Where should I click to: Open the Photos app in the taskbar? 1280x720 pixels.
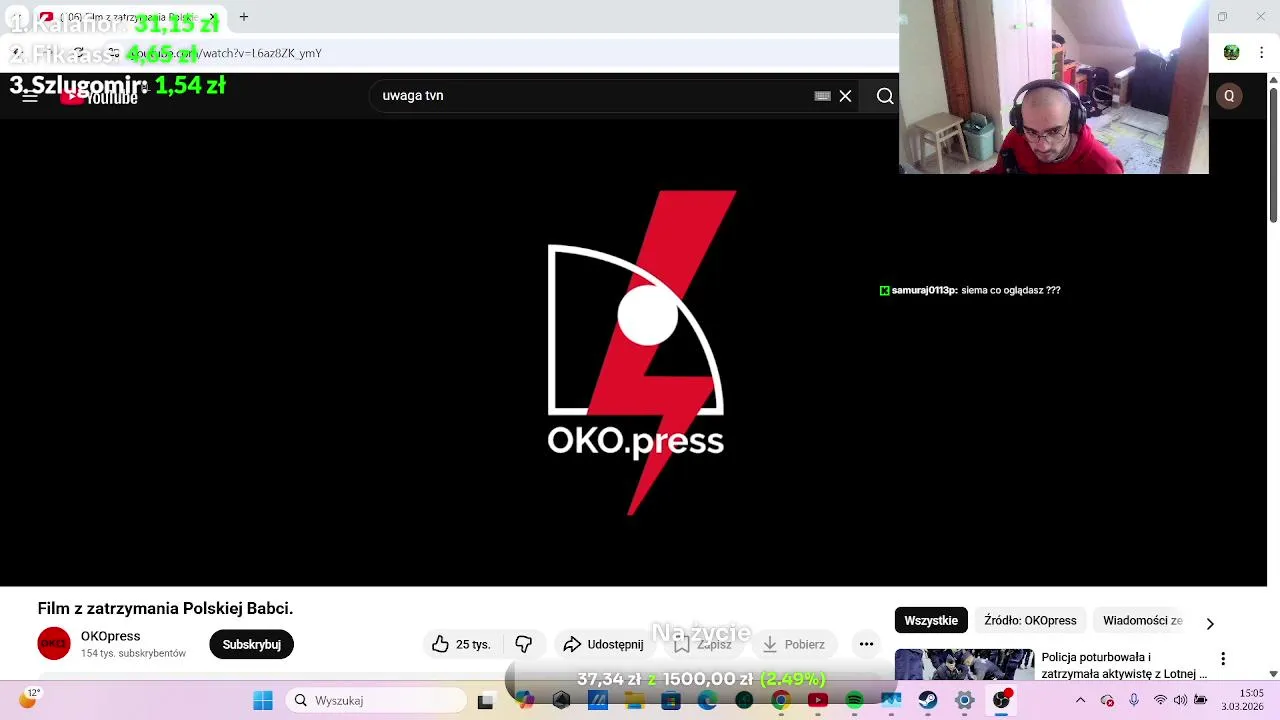(891, 701)
